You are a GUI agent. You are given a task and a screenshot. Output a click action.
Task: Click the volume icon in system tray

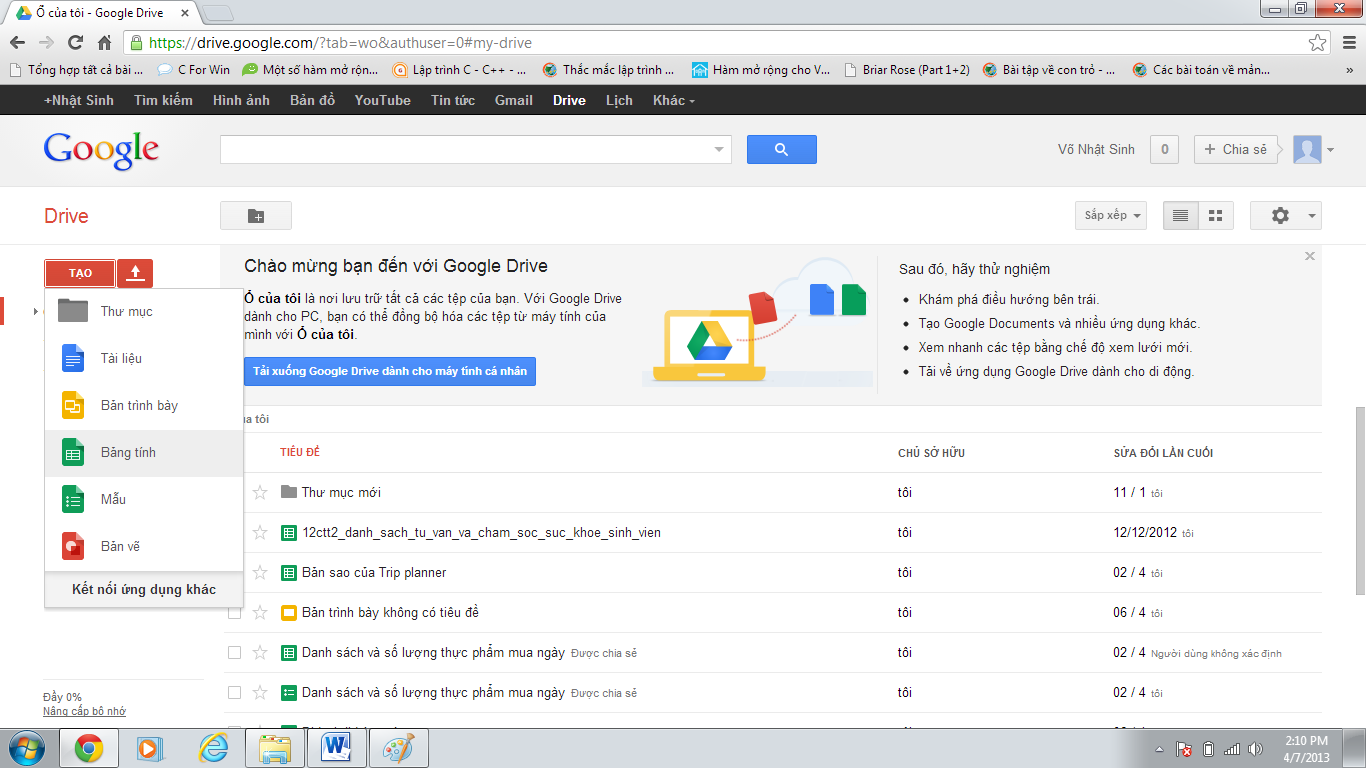1257,748
